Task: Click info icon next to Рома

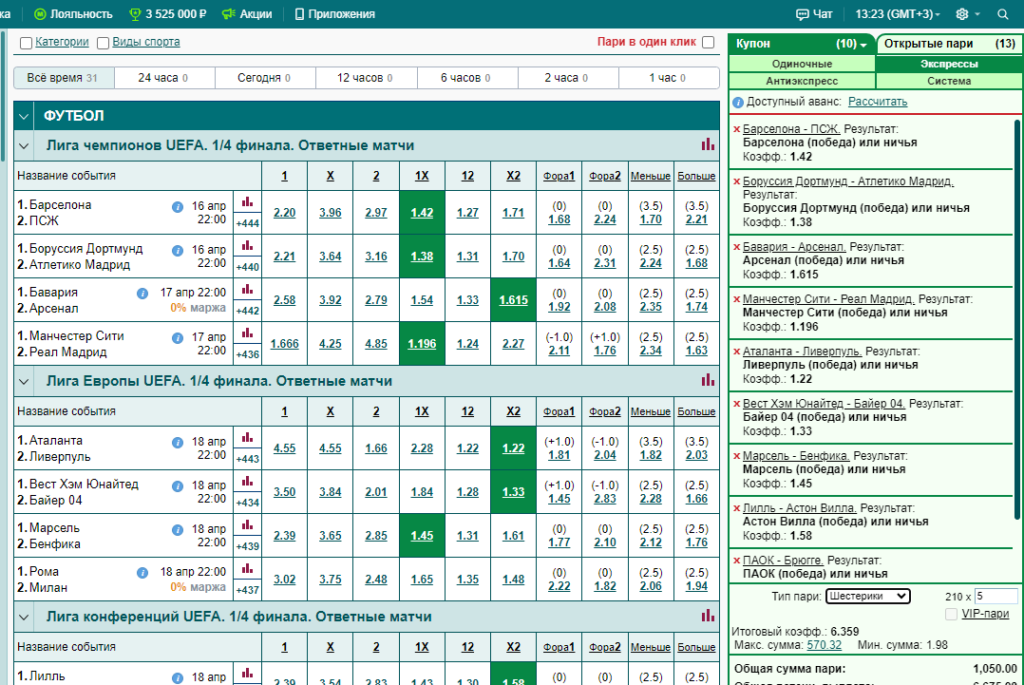Action: pyautogui.click(x=142, y=573)
